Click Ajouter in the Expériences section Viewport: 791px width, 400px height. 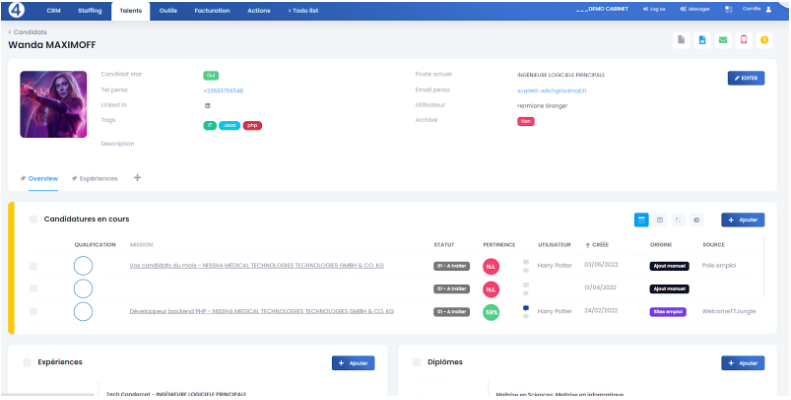click(x=353, y=363)
